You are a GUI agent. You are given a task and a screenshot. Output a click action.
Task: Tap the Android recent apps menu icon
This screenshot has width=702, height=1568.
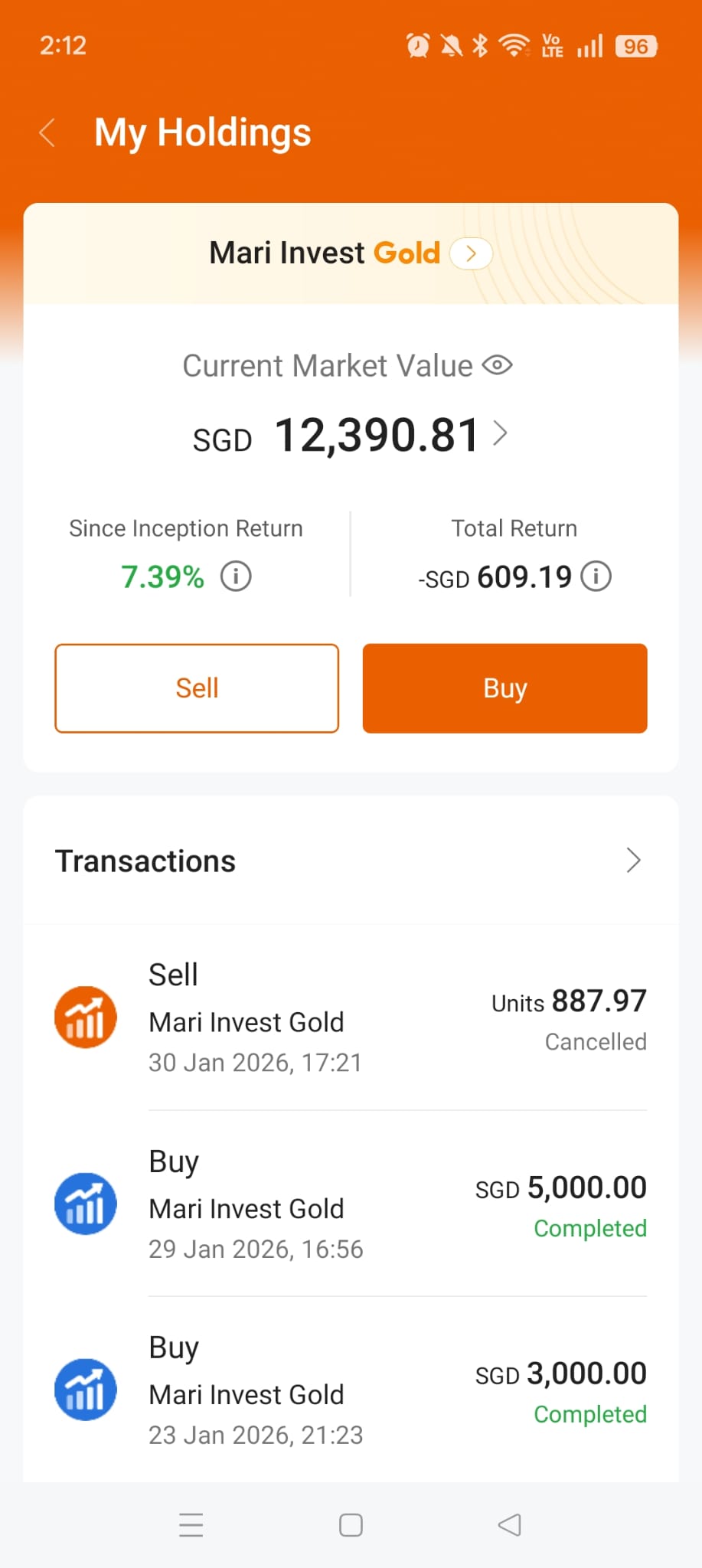click(191, 1524)
